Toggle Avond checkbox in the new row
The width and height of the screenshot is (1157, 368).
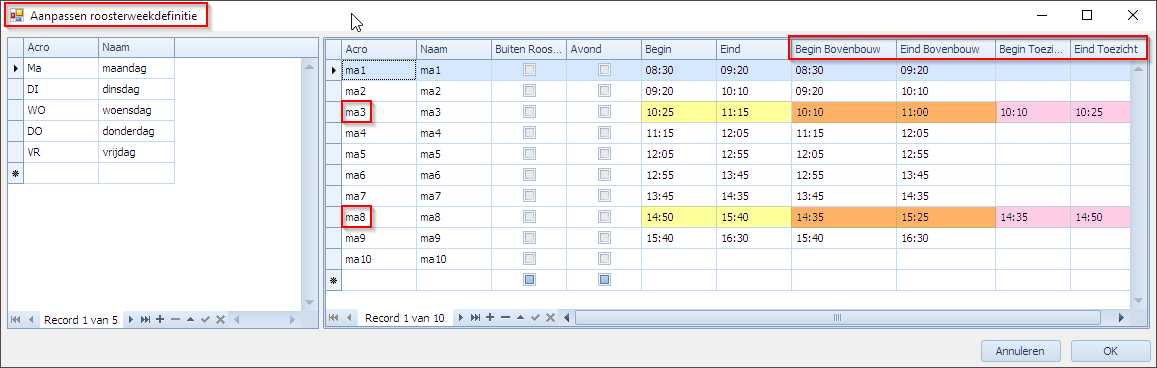(604, 280)
